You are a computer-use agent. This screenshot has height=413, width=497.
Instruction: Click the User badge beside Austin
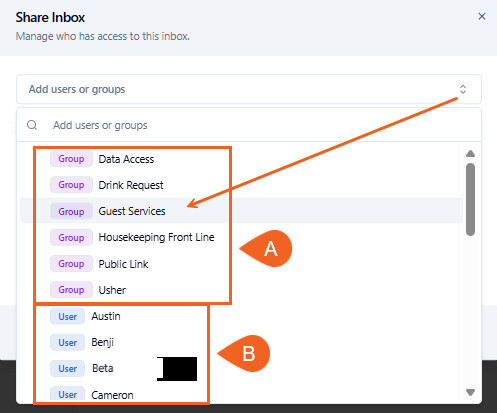(68, 316)
